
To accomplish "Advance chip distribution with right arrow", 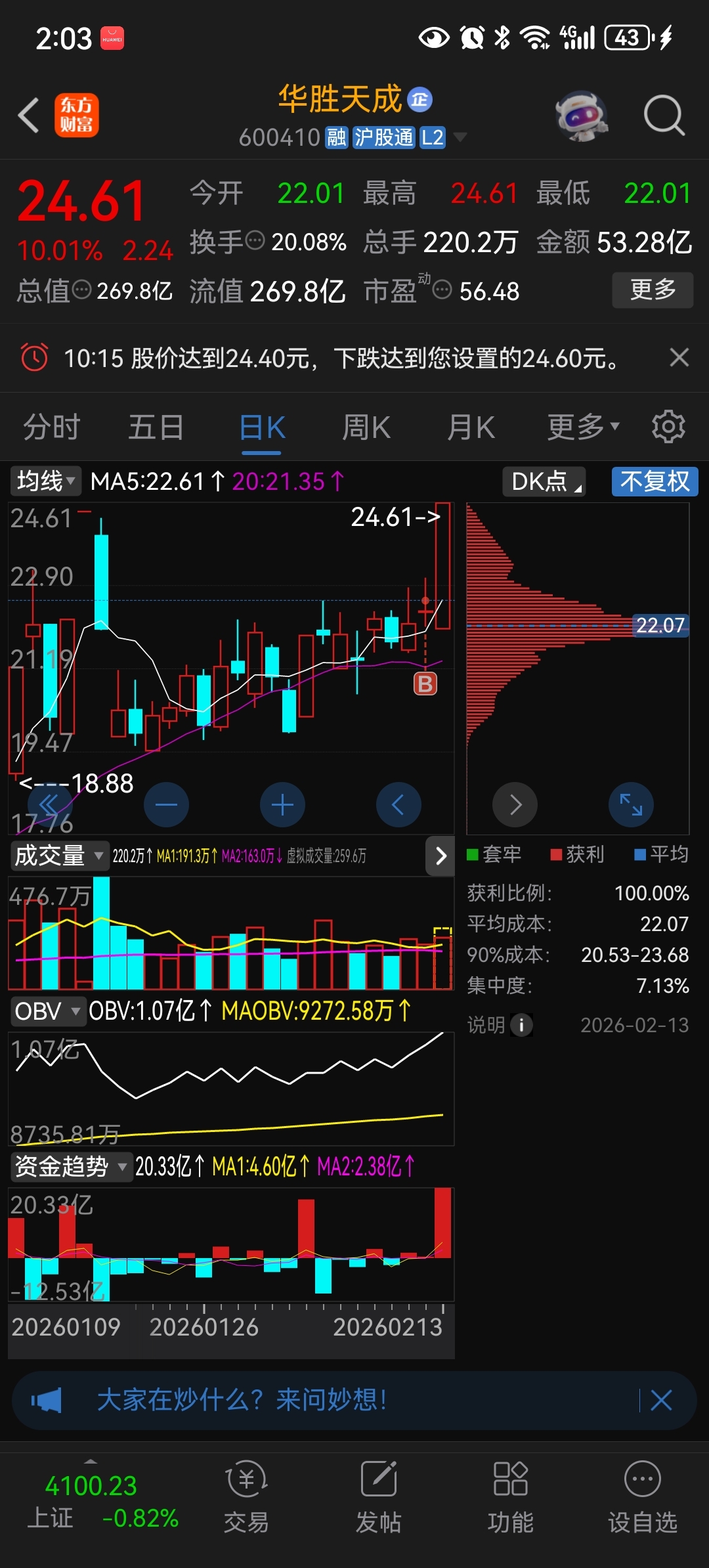I will click(515, 804).
